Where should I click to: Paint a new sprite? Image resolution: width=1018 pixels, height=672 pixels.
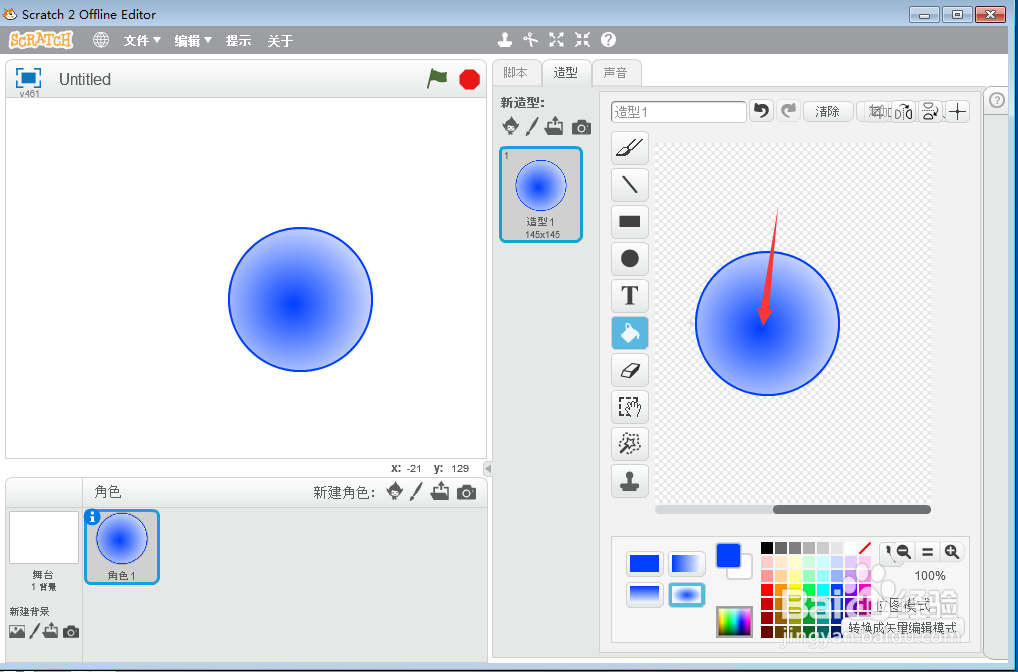[416, 492]
